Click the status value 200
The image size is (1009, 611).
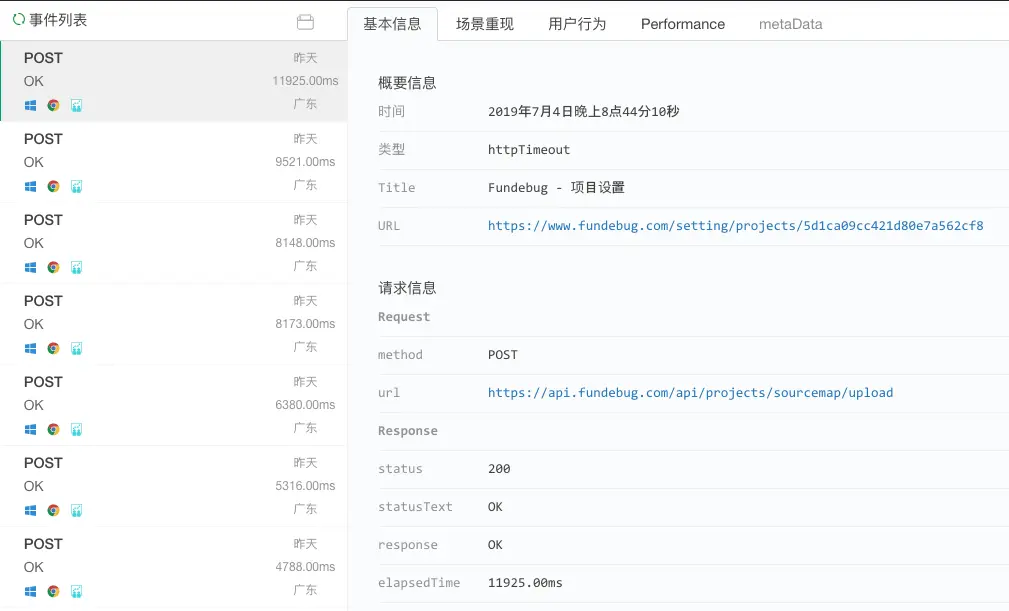(x=499, y=469)
